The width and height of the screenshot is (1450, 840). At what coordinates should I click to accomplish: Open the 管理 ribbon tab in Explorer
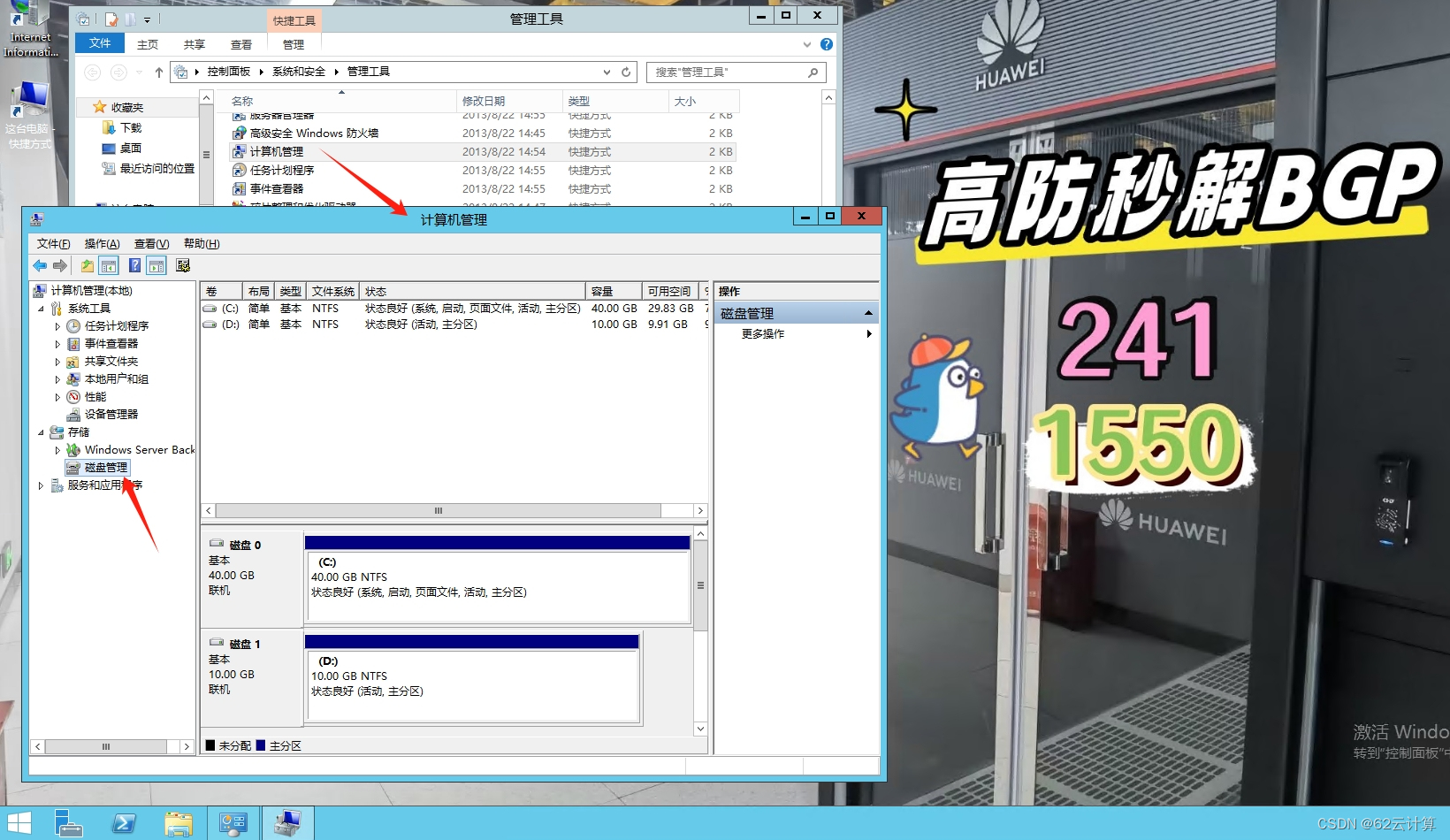(x=294, y=44)
